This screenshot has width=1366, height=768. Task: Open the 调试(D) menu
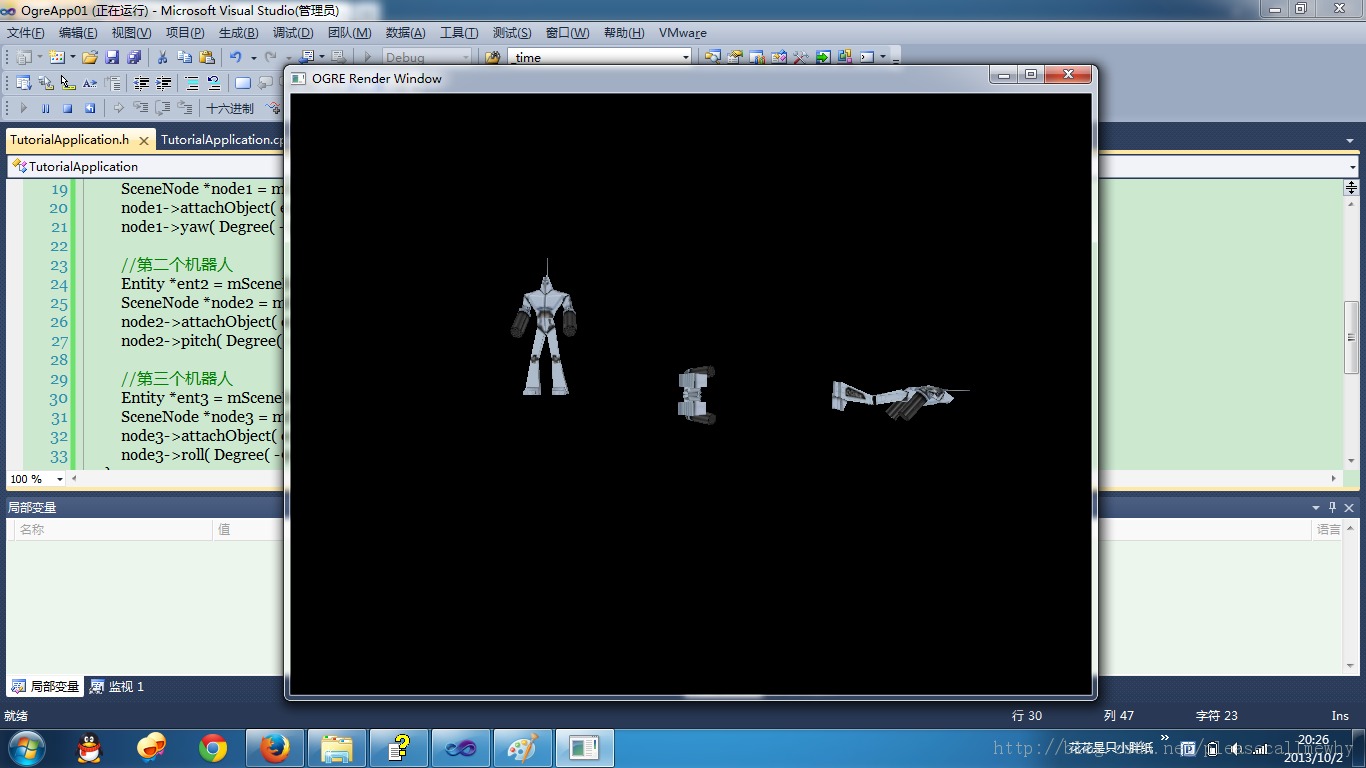pyautogui.click(x=293, y=33)
